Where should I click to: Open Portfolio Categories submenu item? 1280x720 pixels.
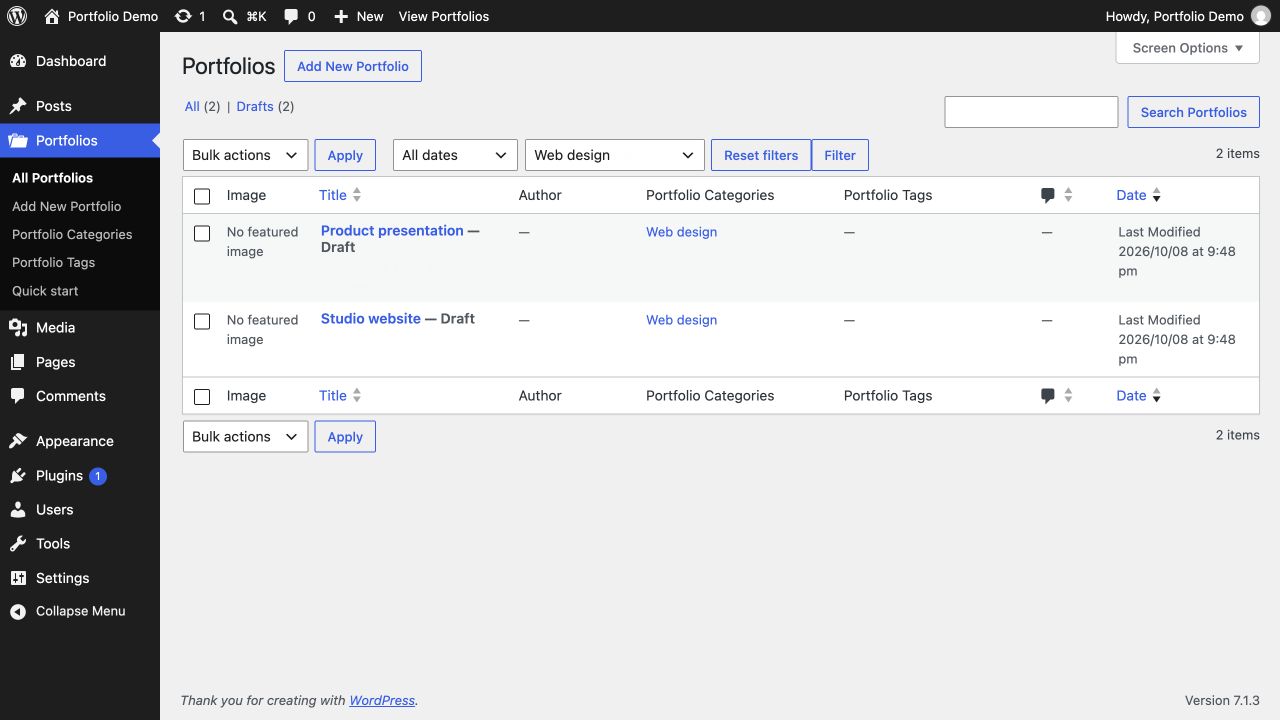pyautogui.click(x=72, y=234)
